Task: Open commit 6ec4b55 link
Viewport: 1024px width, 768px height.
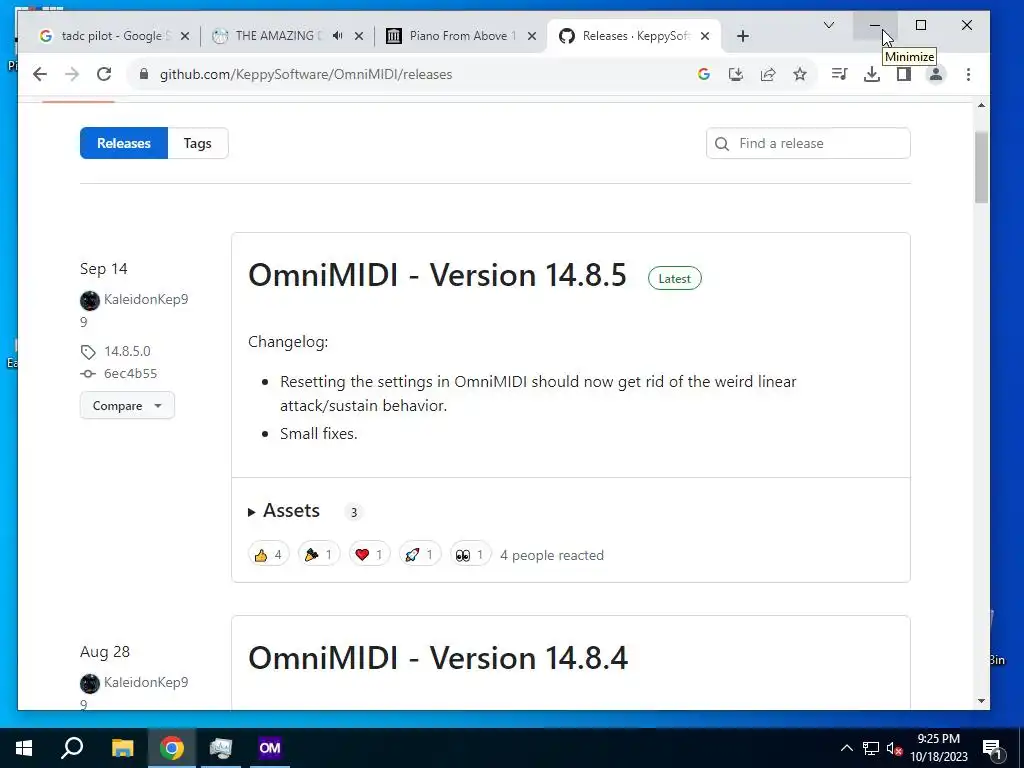Action: tap(131, 374)
